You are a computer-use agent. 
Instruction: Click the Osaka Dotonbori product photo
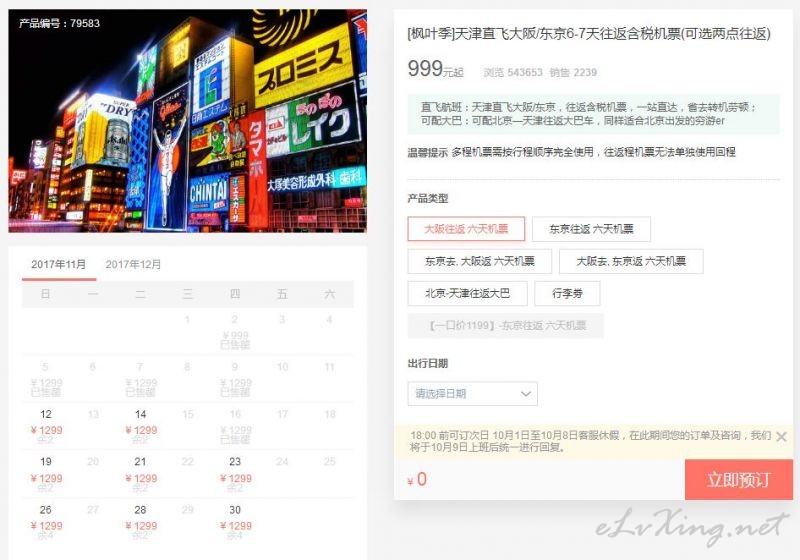pos(188,121)
